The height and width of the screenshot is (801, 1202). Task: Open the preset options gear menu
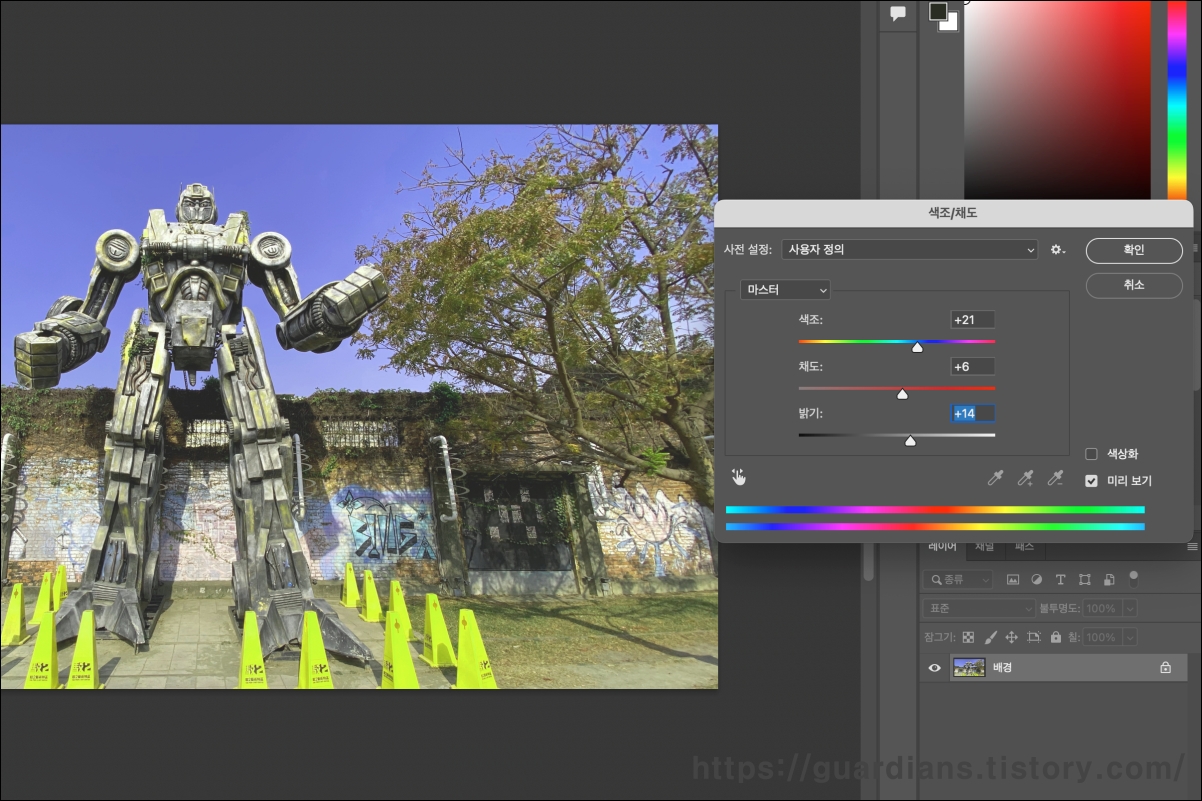(1058, 250)
